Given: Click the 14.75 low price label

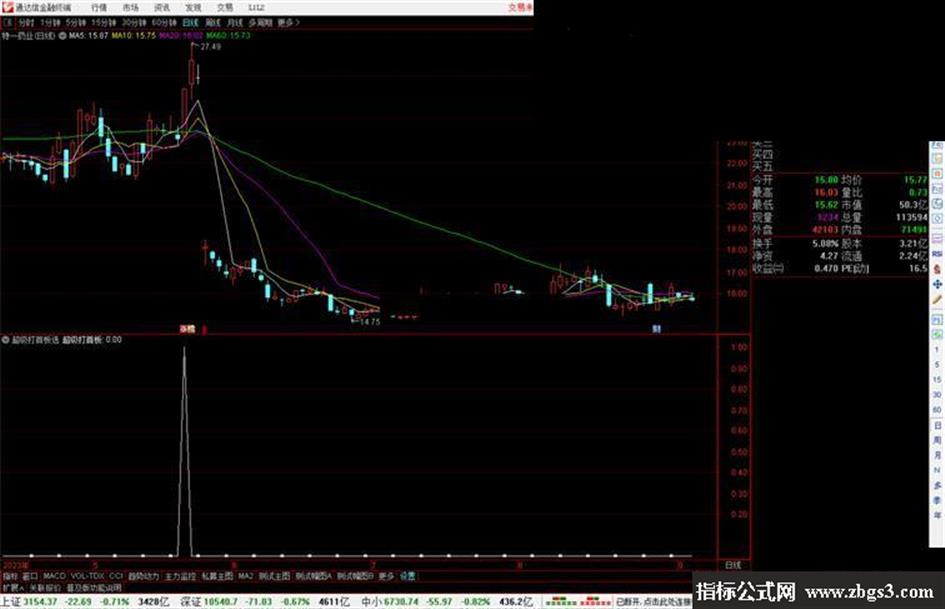Looking at the screenshot, I should click(370, 322).
